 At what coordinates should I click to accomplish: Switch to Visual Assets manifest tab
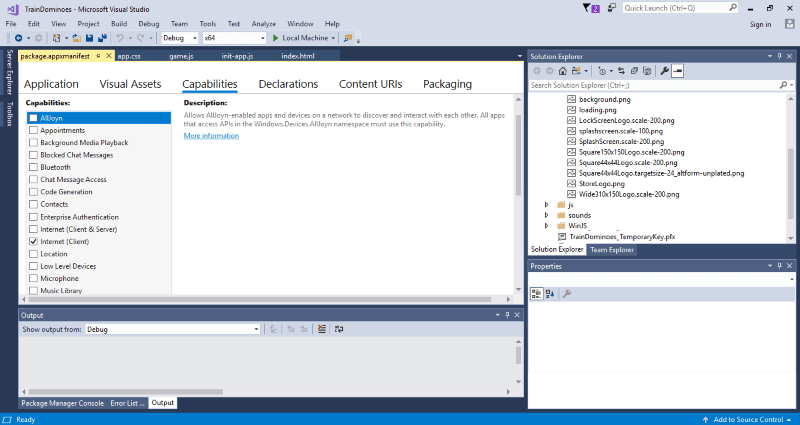click(x=130, y=84)
